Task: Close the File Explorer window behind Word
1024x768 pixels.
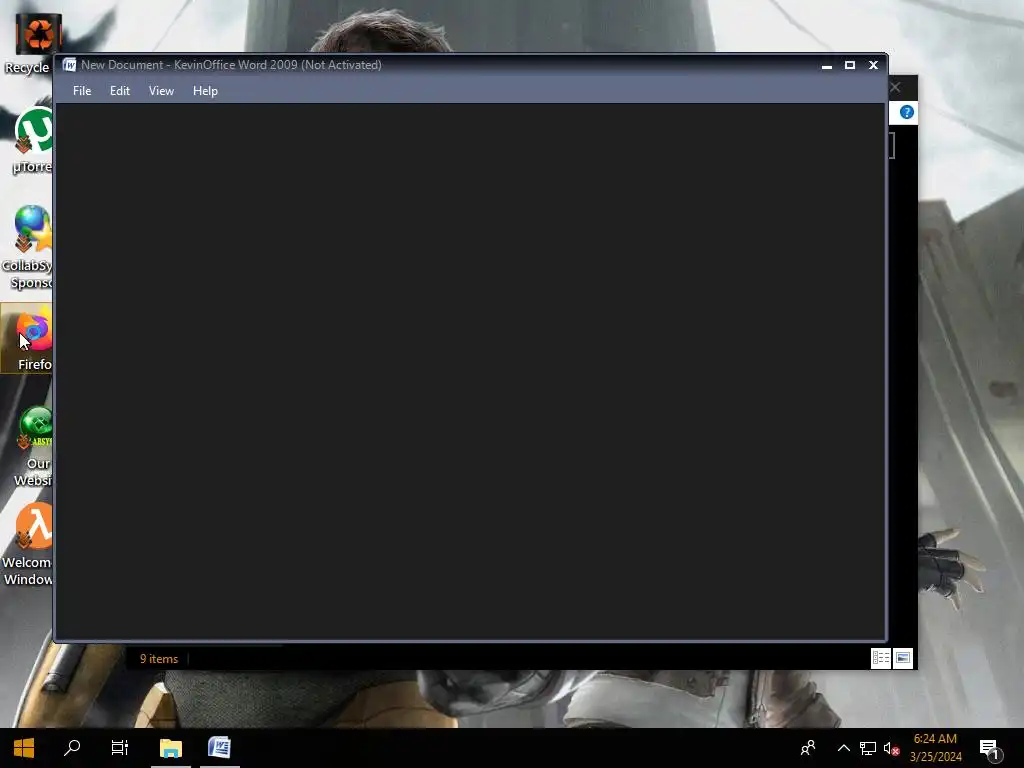Action: point(896,88)
